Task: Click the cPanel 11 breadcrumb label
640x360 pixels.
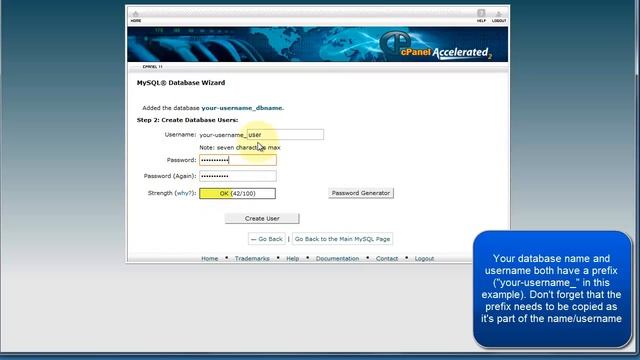Action: pyautogui.click(x=152, y=67)
